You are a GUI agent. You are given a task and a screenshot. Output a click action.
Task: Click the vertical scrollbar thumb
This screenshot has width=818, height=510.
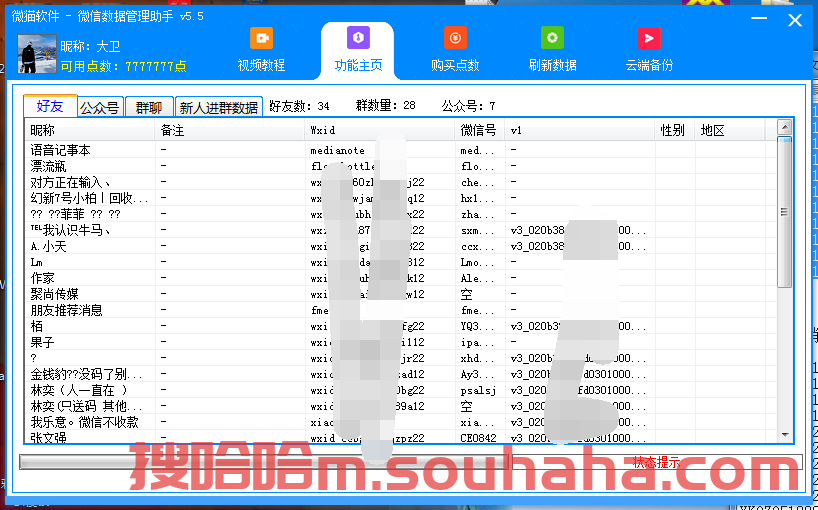click(784, 212)
